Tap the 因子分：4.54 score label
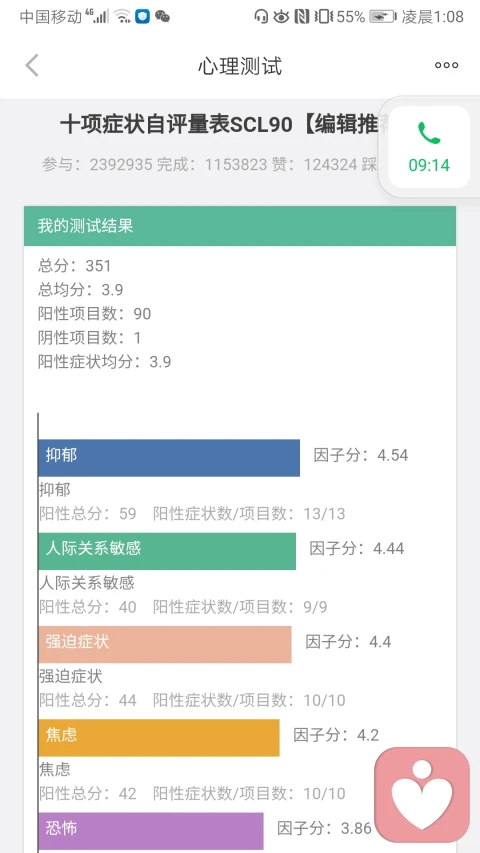The image size is (480, 853). coord(361,455)
